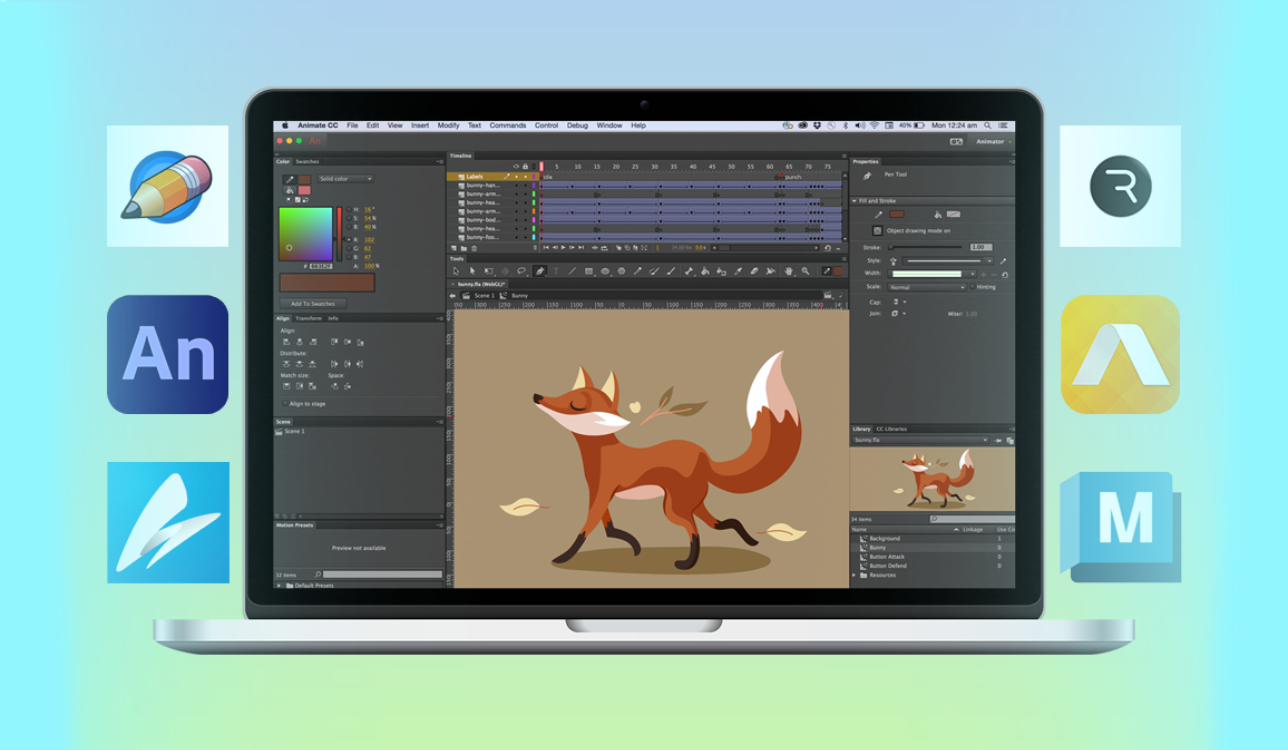The width and height of the screenshot is (1288, 750).
Task: Collapse the Fill and Stroke section
Action: coord(855,201)
